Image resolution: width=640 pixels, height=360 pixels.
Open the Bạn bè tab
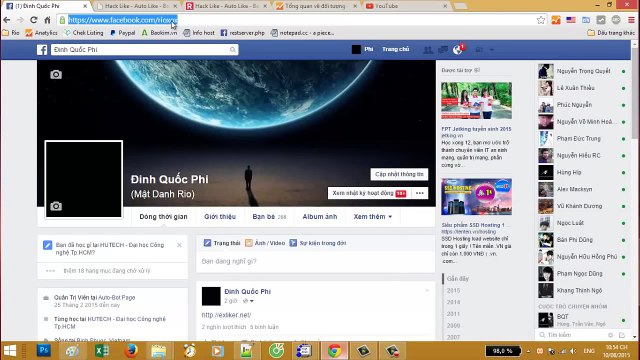coord(269,217)
